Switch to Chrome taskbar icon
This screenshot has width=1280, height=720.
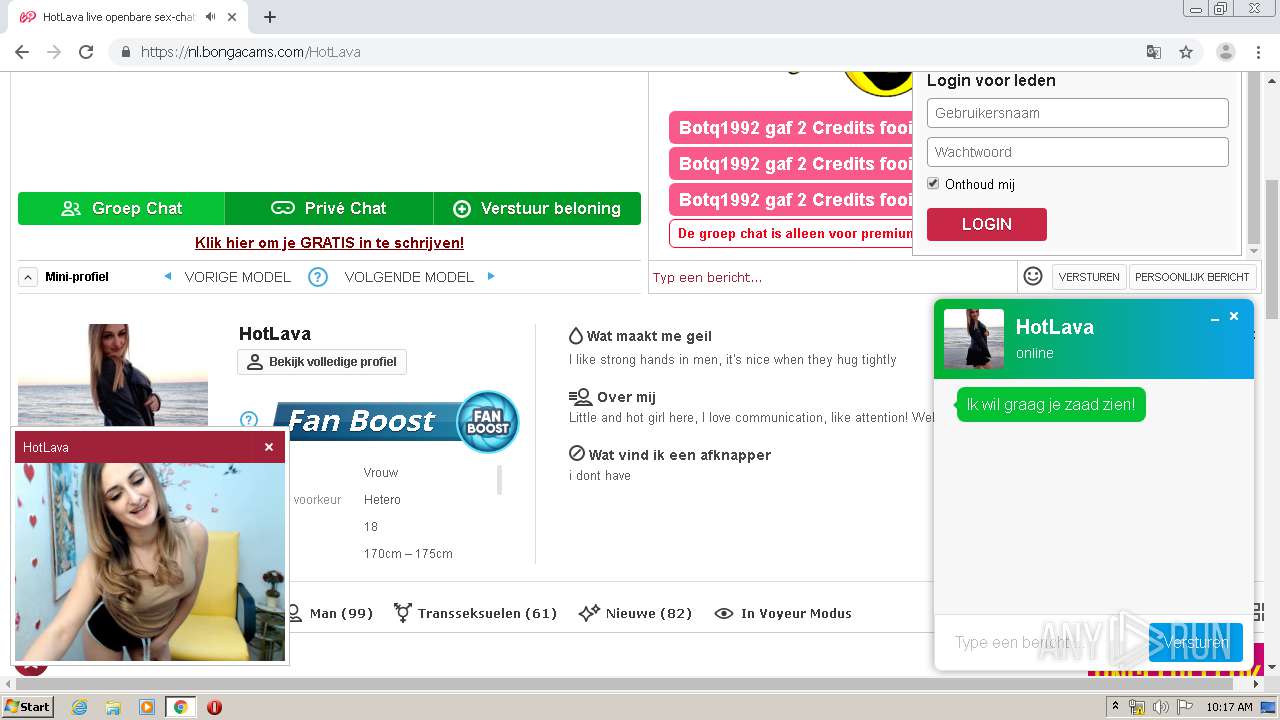tap(180, 707)
